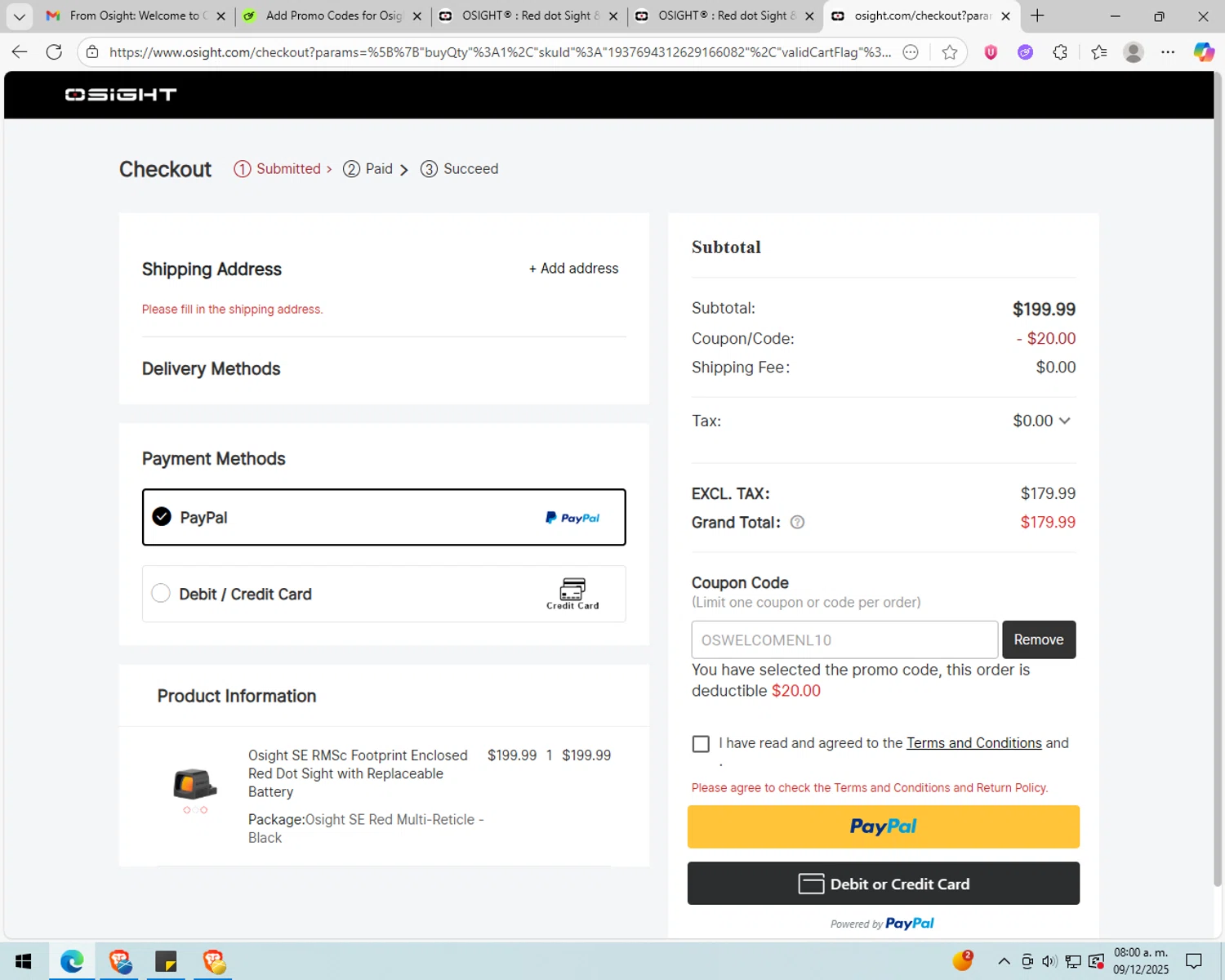Viewport: 1225px width, 980px height.
Task: Open the browser profile avatar
Action: click(1133, 52)
